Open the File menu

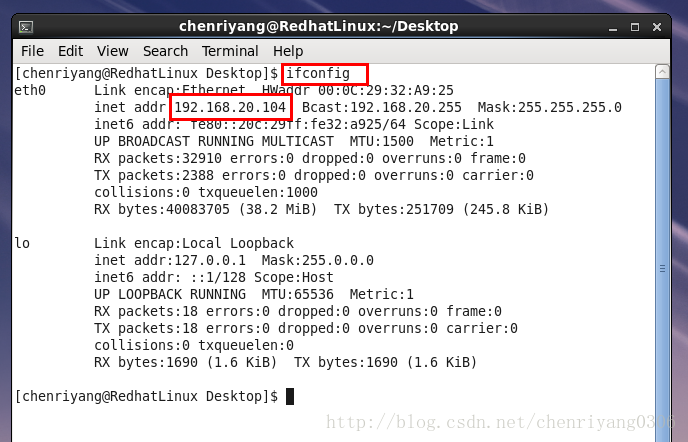click(x=32, y=51)
